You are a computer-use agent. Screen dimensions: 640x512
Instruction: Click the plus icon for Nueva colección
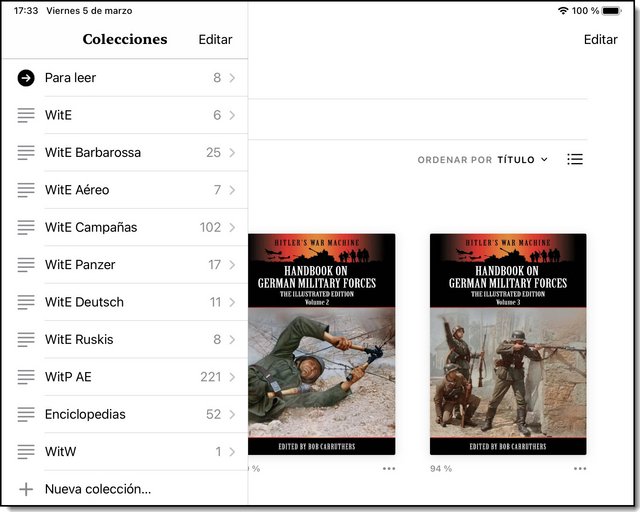click(26, 489)
